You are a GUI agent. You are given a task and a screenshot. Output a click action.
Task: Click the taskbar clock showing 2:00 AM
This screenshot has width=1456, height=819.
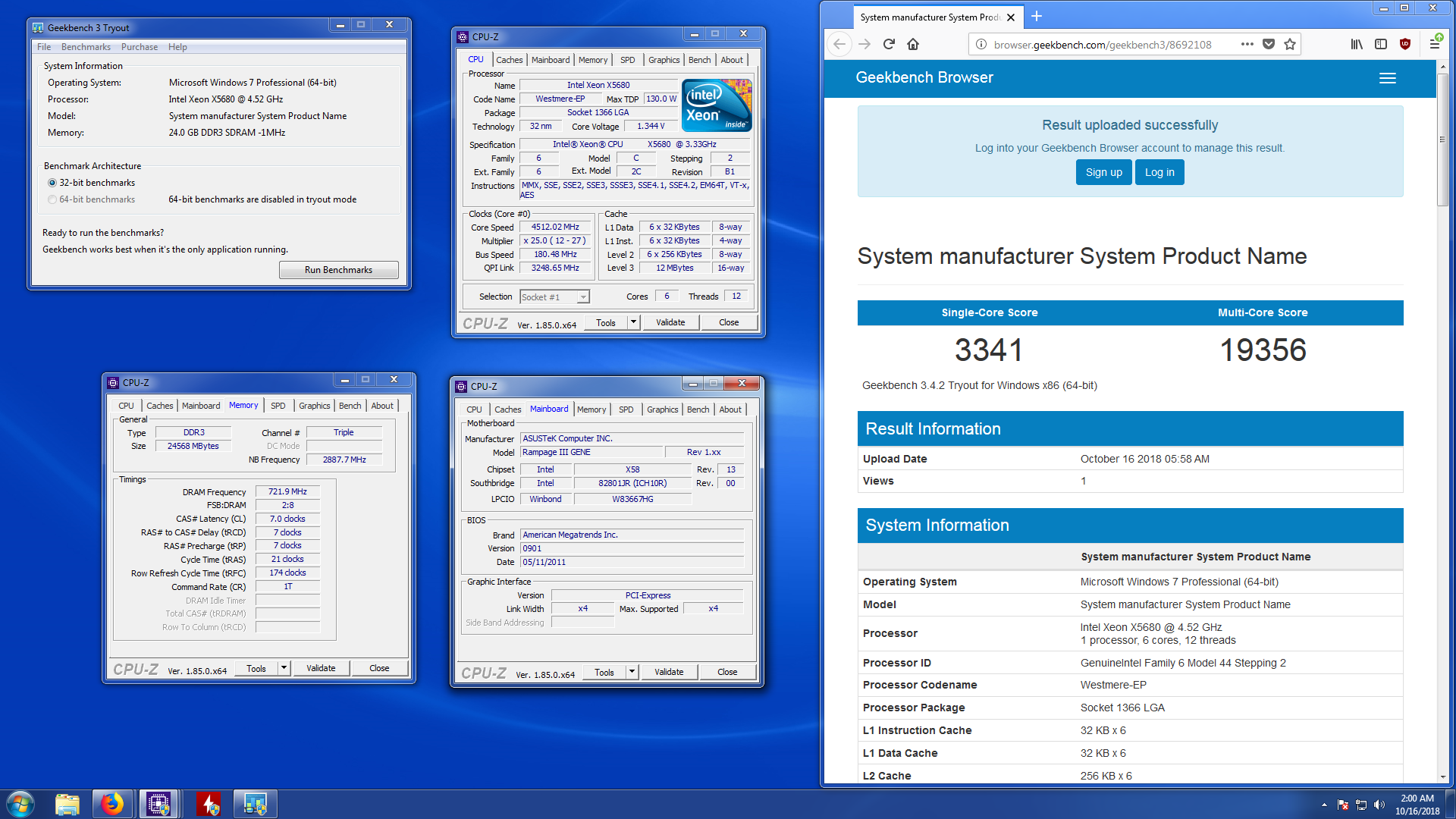[x=1417, y=805]
